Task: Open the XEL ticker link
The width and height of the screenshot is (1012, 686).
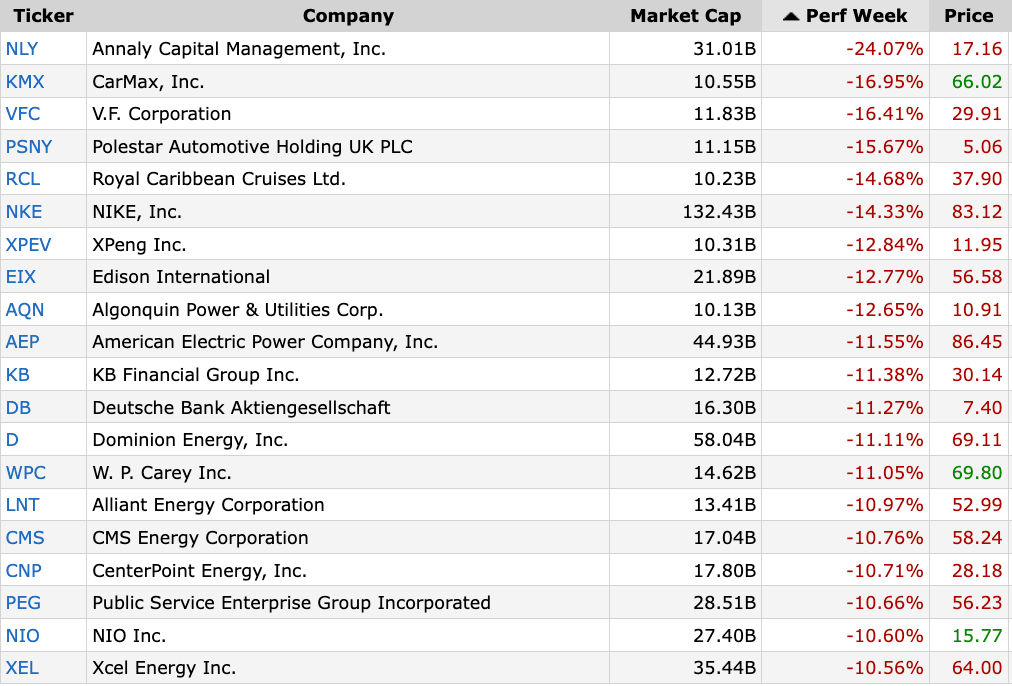Action: [22, 669]
